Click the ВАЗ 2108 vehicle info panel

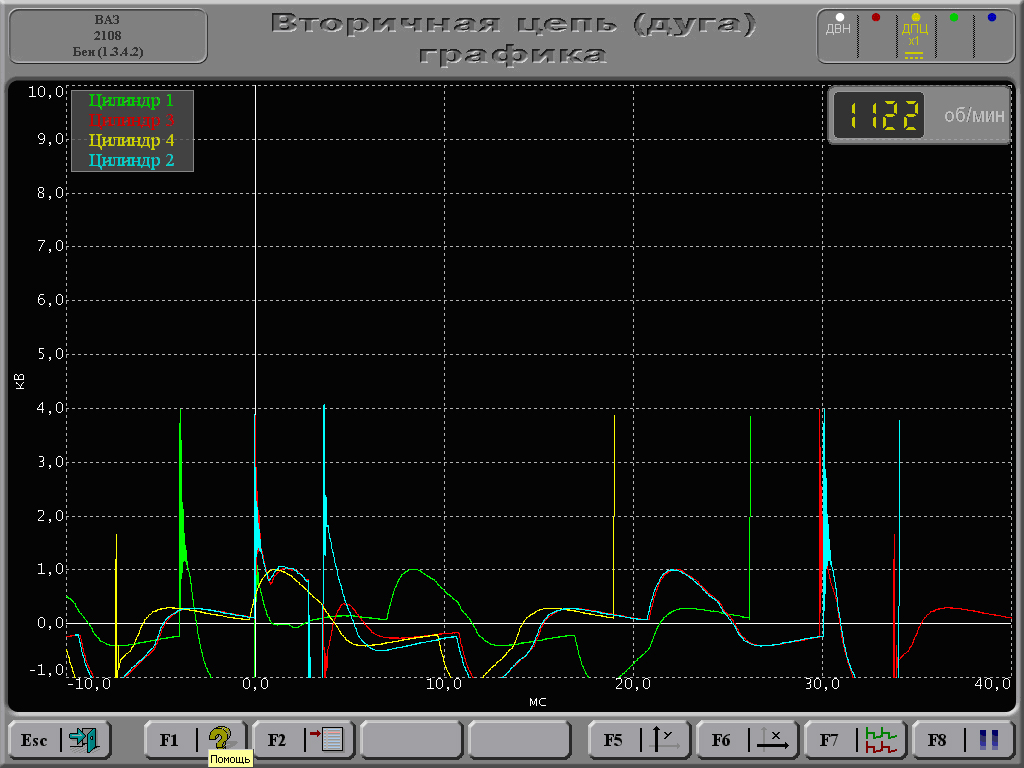pyautogui.click(x=108, y=36)
